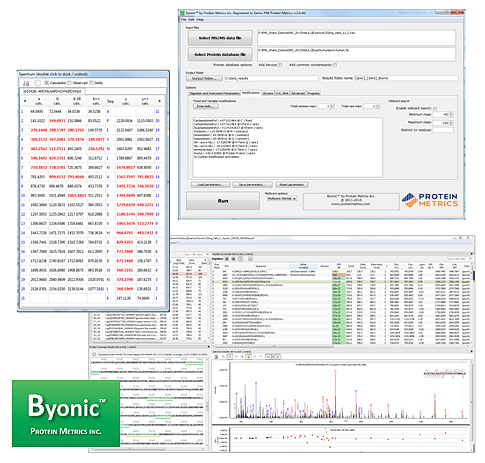Enable the Observed checkbox

(69, 83)
